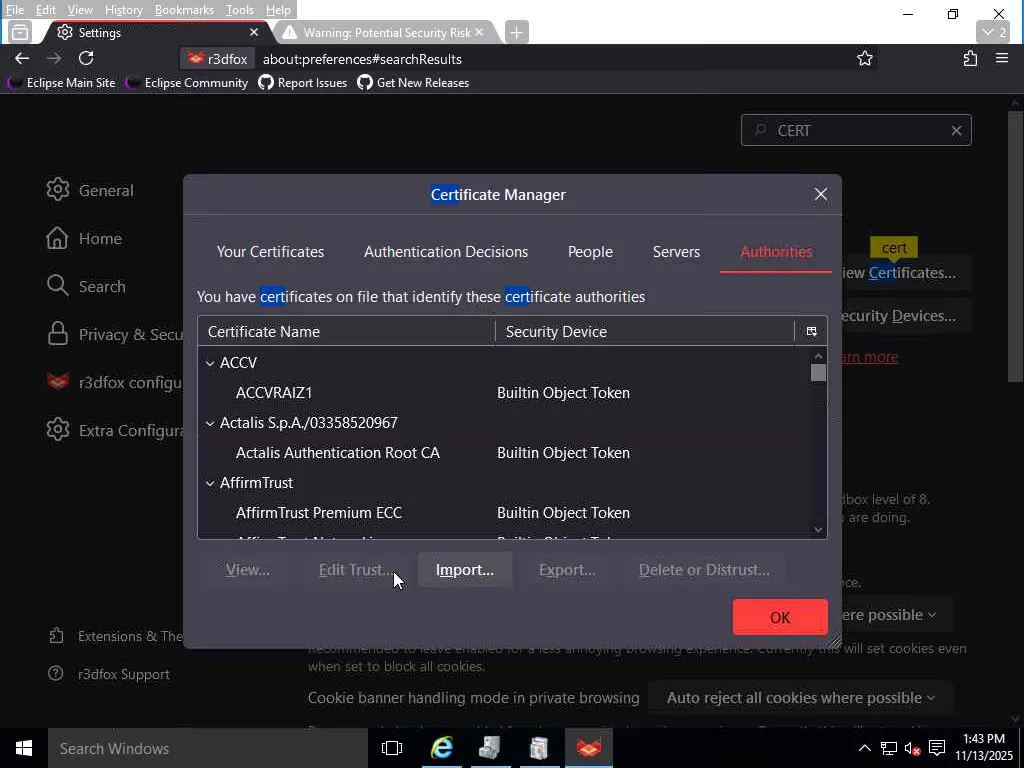The width and height of the screenshot is (1024, 768).
Task: Open the tab overview icon left of tabs
Action: tap(20, 32)
